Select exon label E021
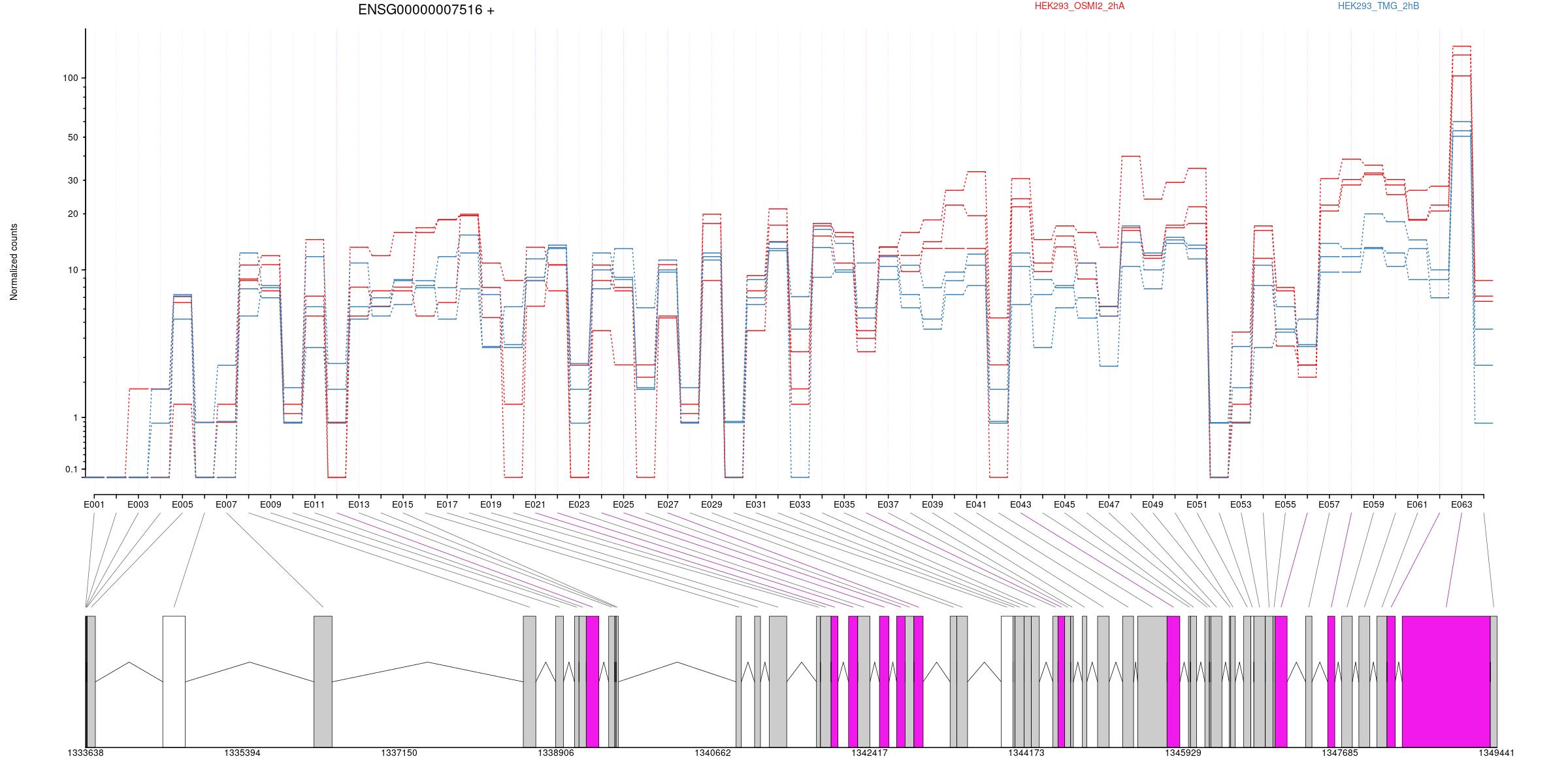The image size is (1568, 784). [x=535, y=504]
